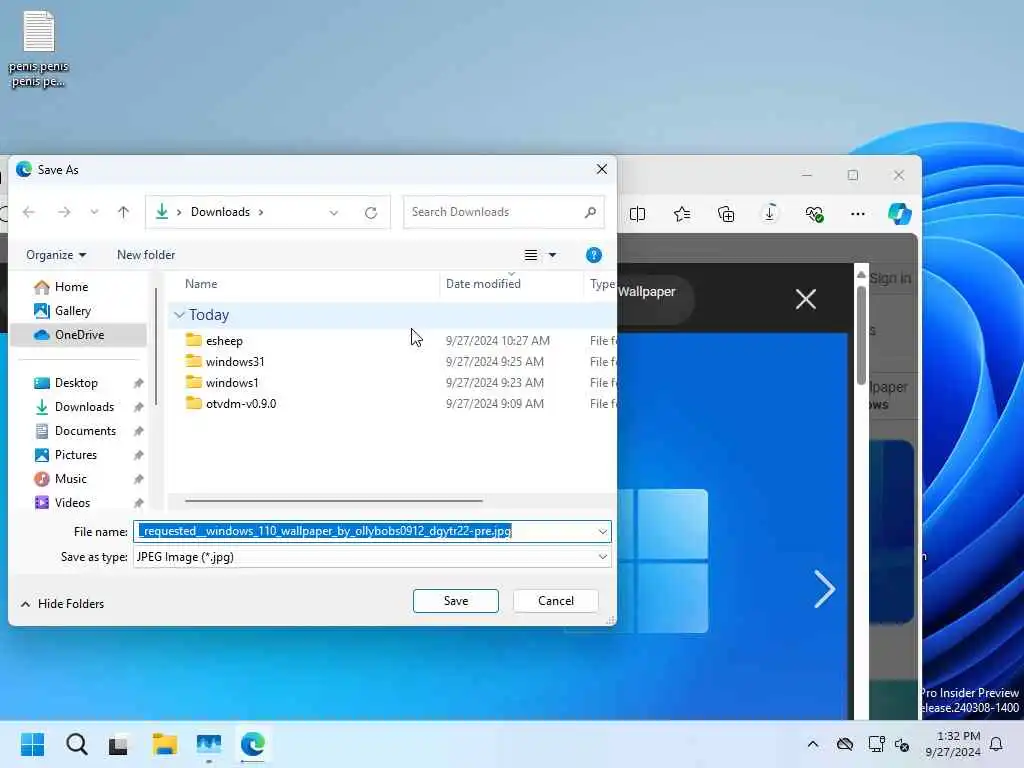Open Edge split screen icon
The width and height of the screenshot is (1024, 768).
click(637, 214)
